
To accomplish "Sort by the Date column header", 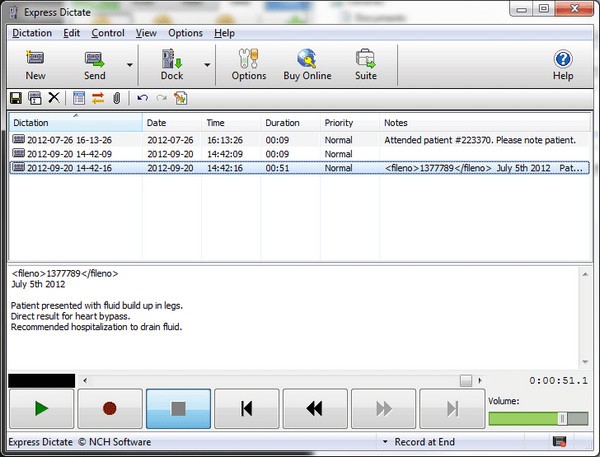I will click(x=172, y=123).
